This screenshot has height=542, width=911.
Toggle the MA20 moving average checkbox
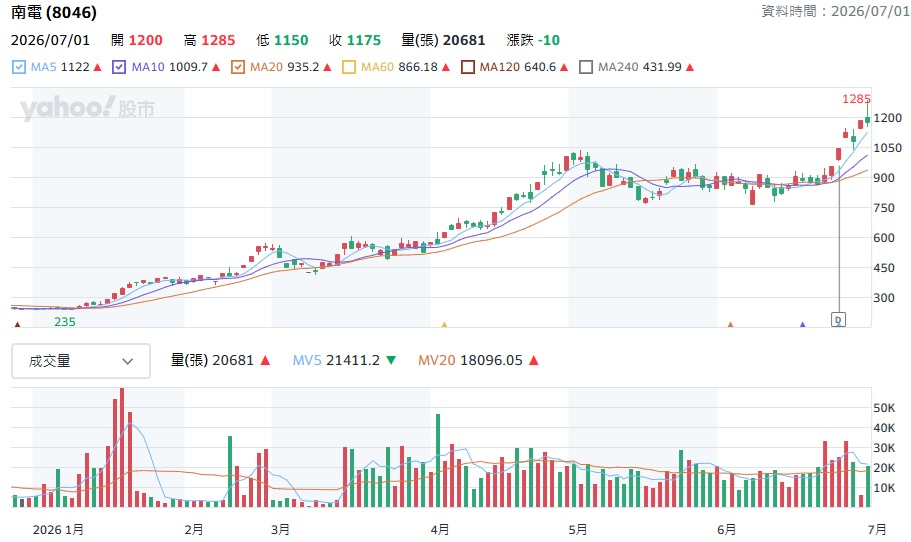[x=238, y=67]
